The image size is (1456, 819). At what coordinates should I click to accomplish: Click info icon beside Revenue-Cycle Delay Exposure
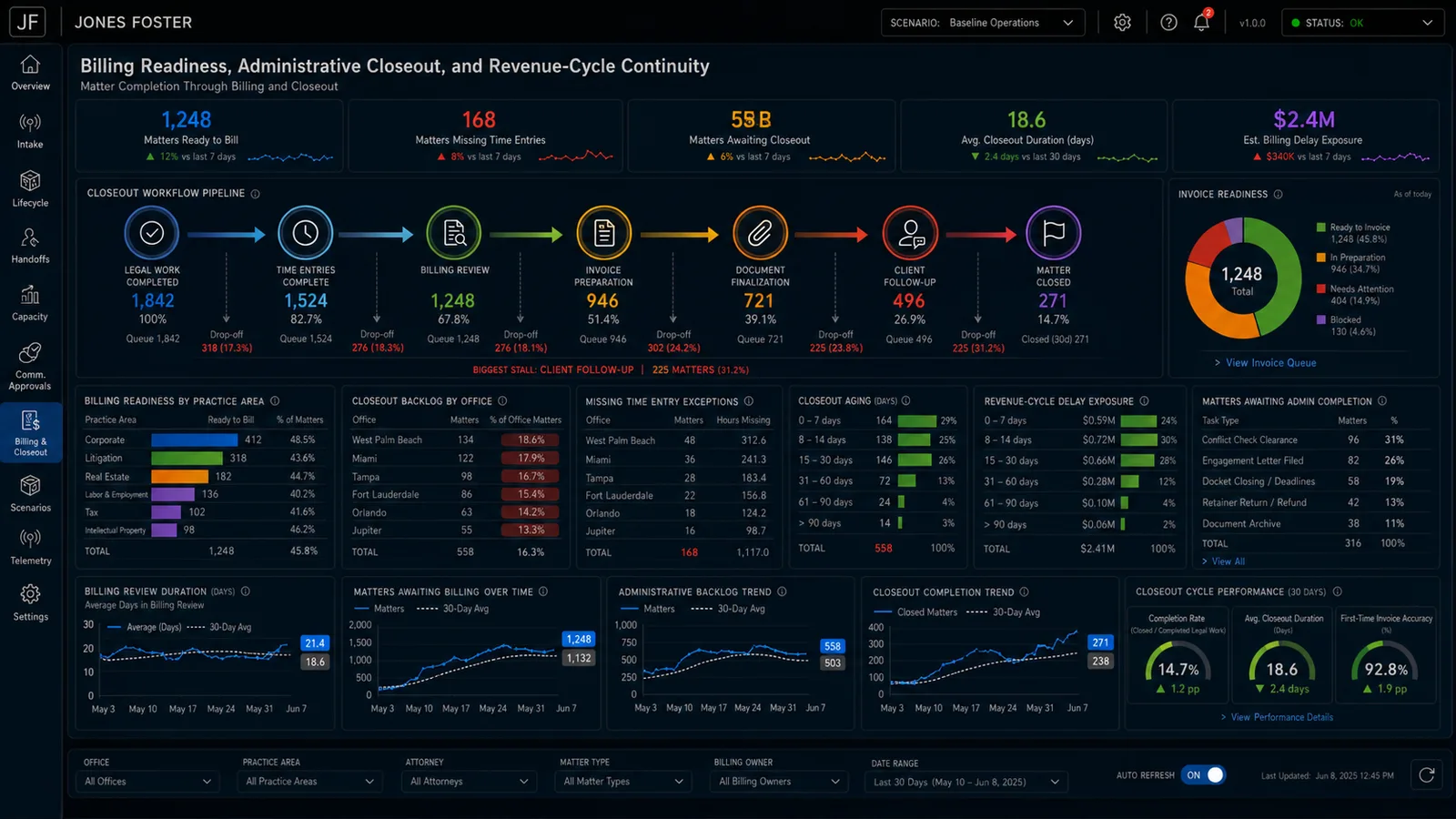coord(1144,401)
